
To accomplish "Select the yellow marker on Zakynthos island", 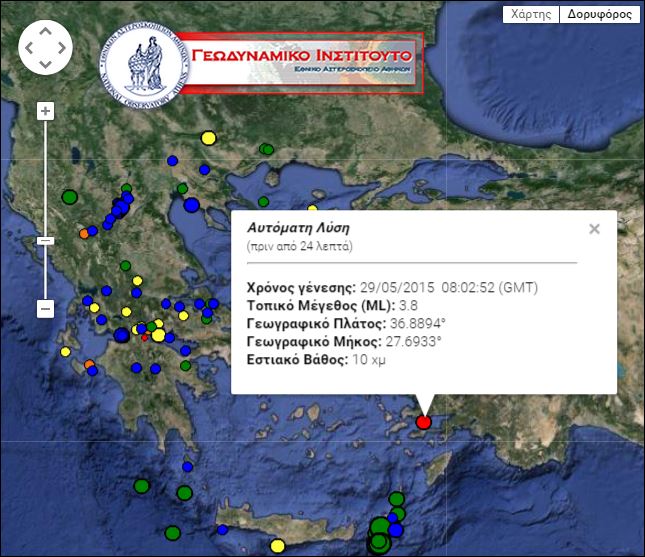I will point(65,352).
